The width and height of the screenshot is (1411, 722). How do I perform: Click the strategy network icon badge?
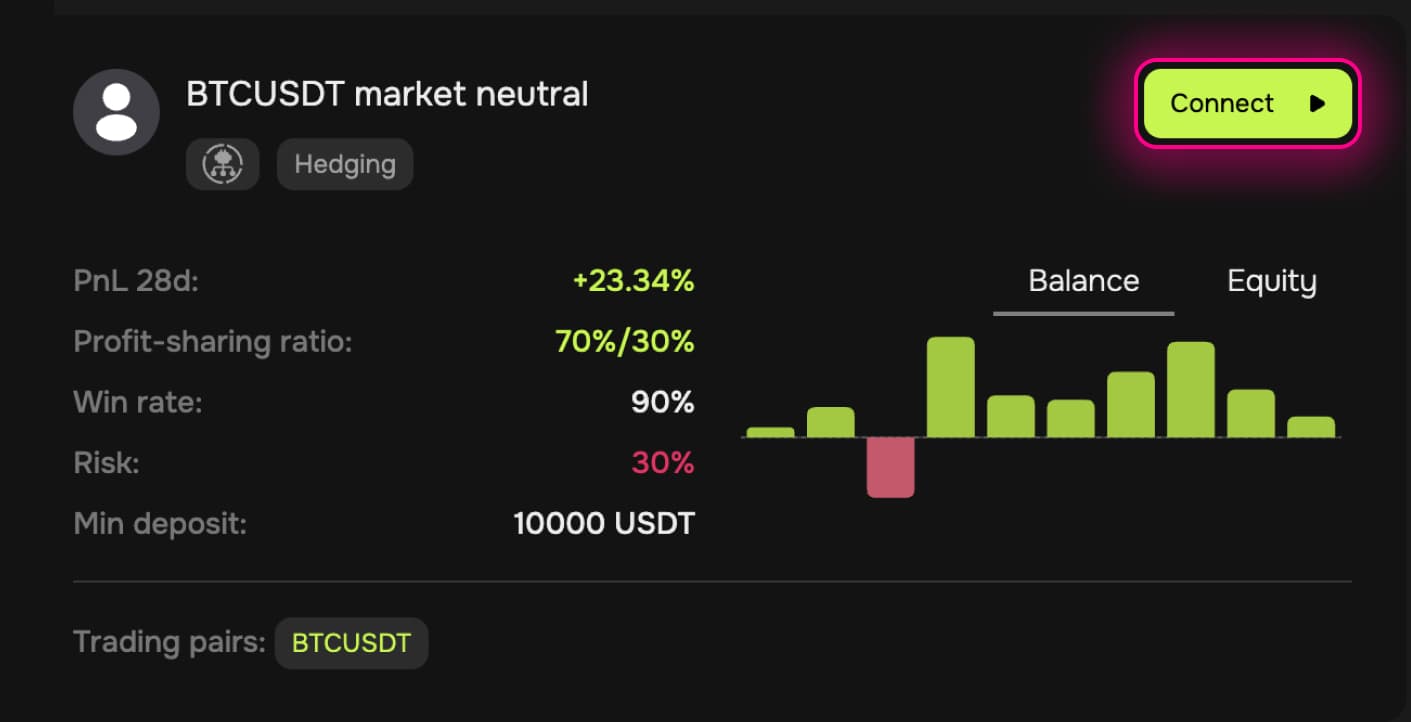[x=223, y=164]
